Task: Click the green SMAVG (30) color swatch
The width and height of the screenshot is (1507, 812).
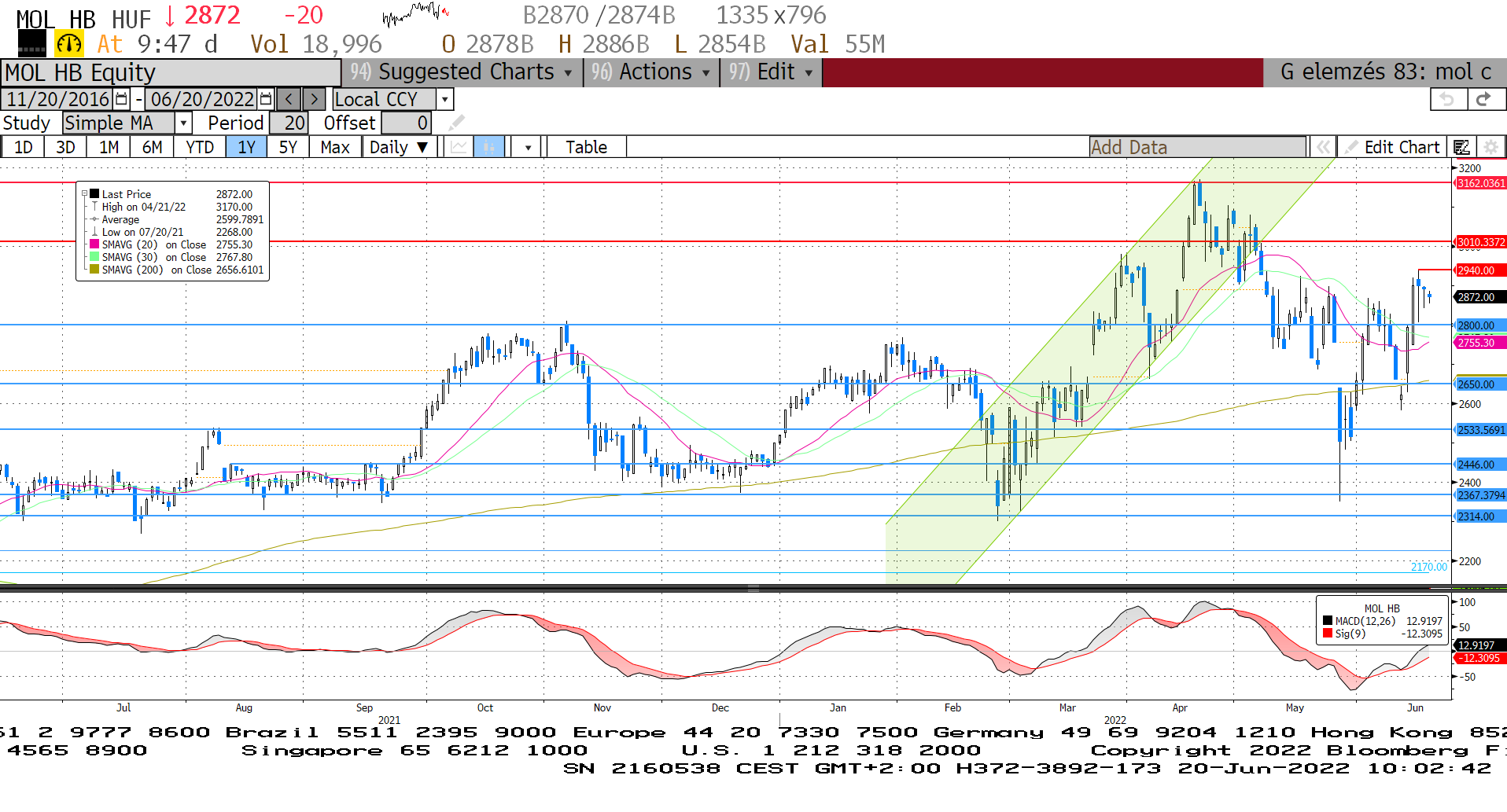Action: coord(94,257)
